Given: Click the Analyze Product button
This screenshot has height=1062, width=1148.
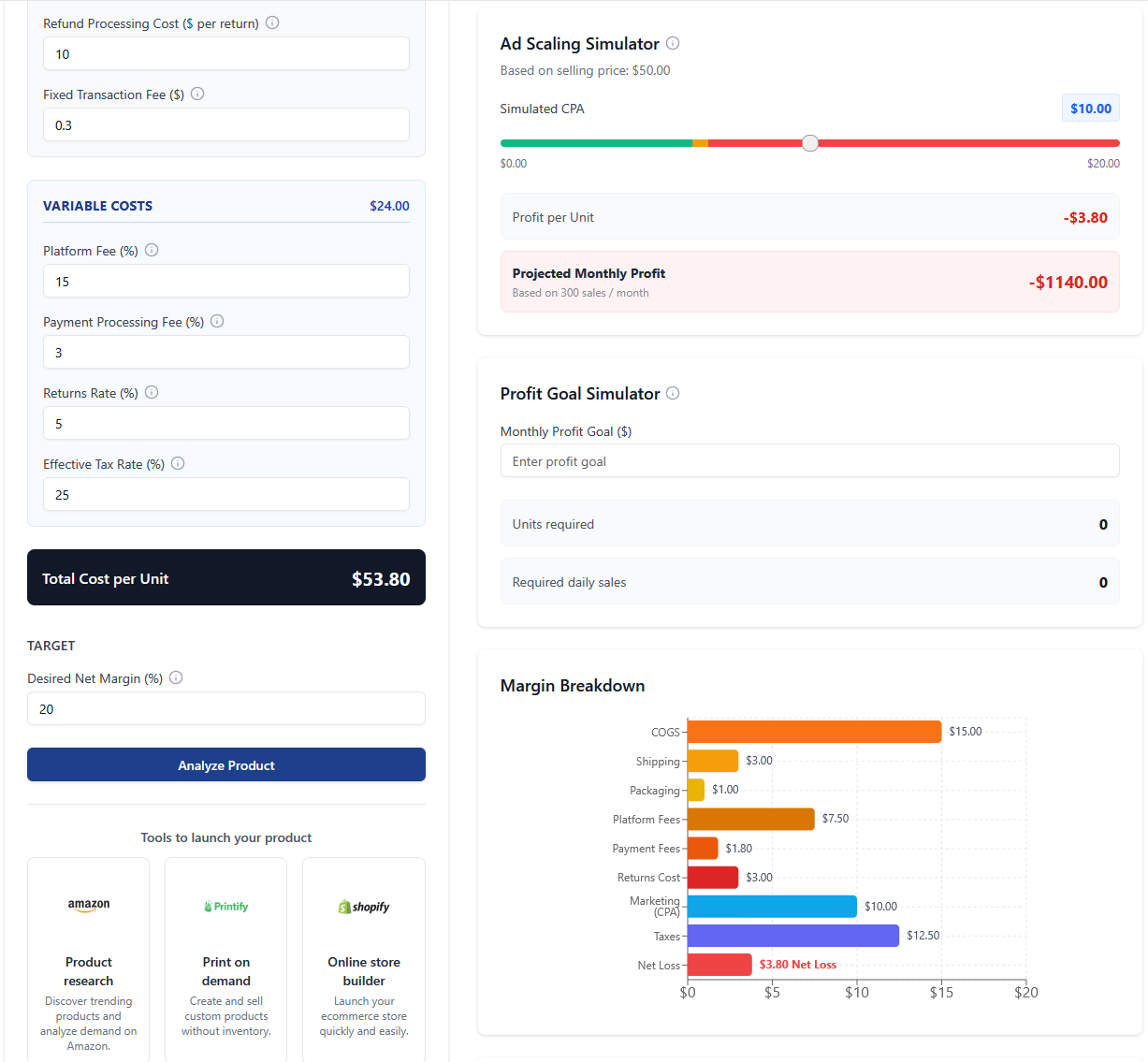Looking at the screenshot, I should (x=225, y=764).
